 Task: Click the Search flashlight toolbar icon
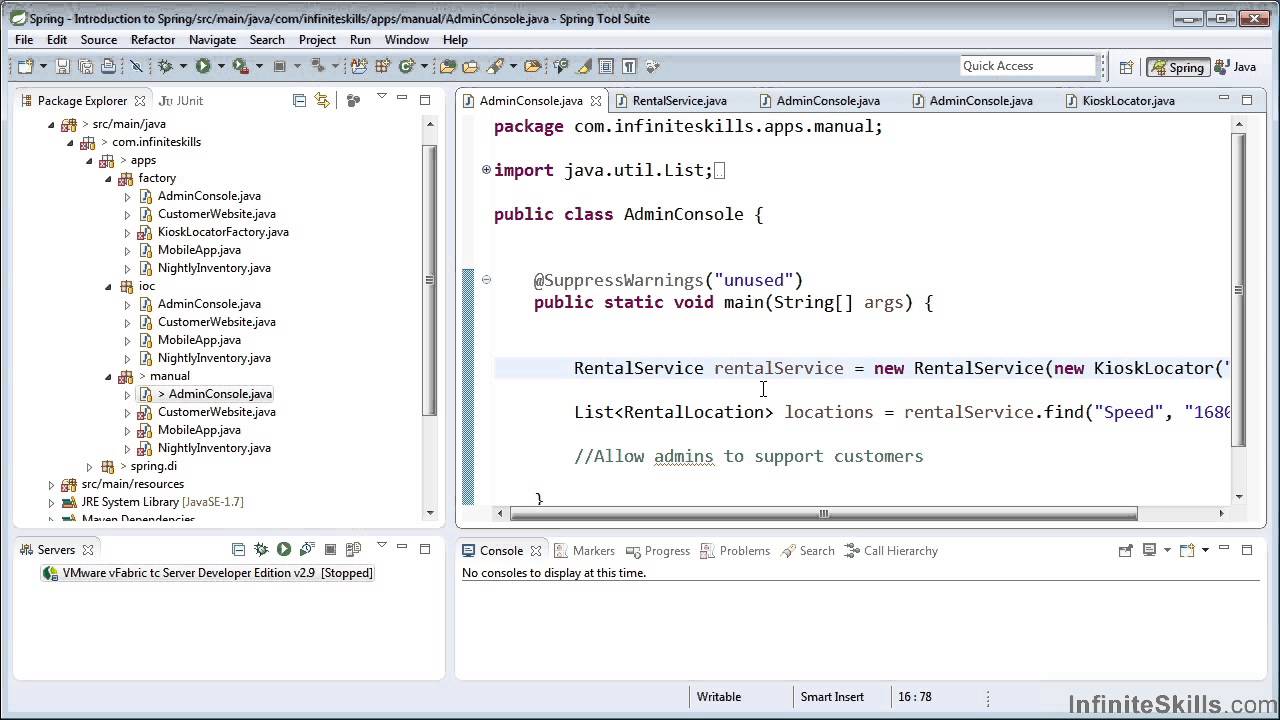[494, 66]
